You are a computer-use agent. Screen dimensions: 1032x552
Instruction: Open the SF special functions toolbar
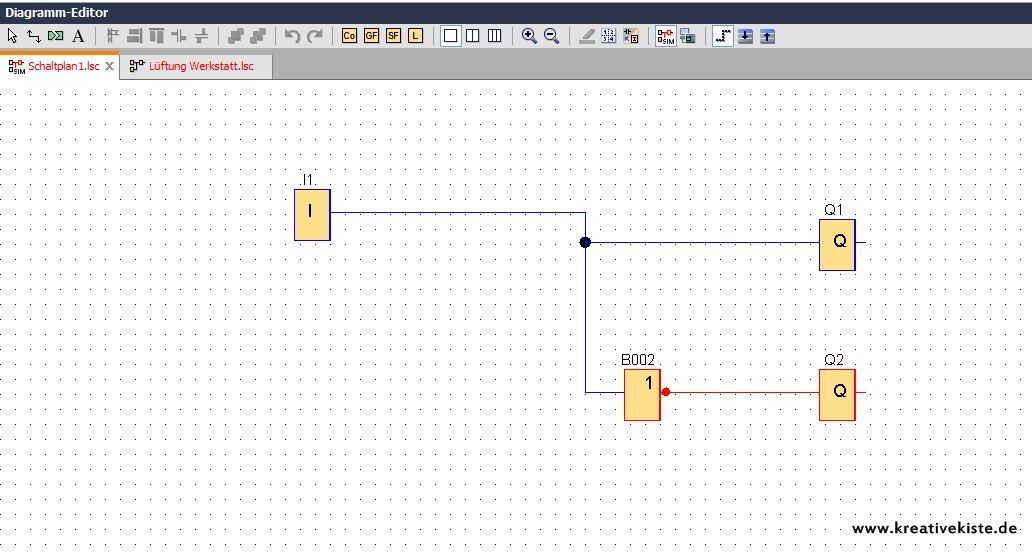(394, 36)
